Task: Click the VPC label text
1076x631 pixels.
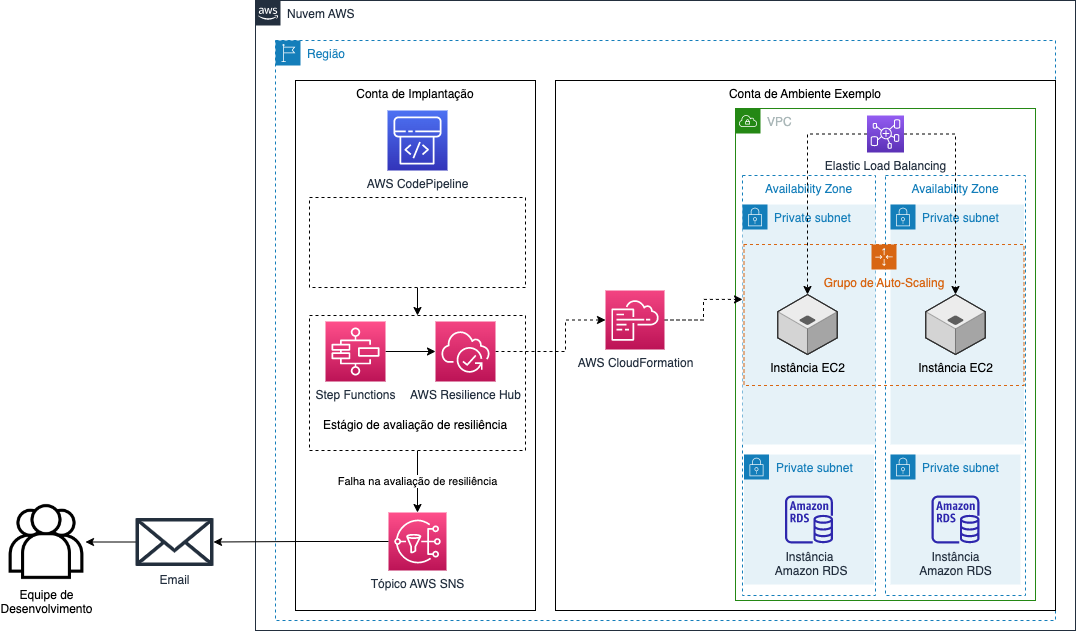Action: point(779,122)
